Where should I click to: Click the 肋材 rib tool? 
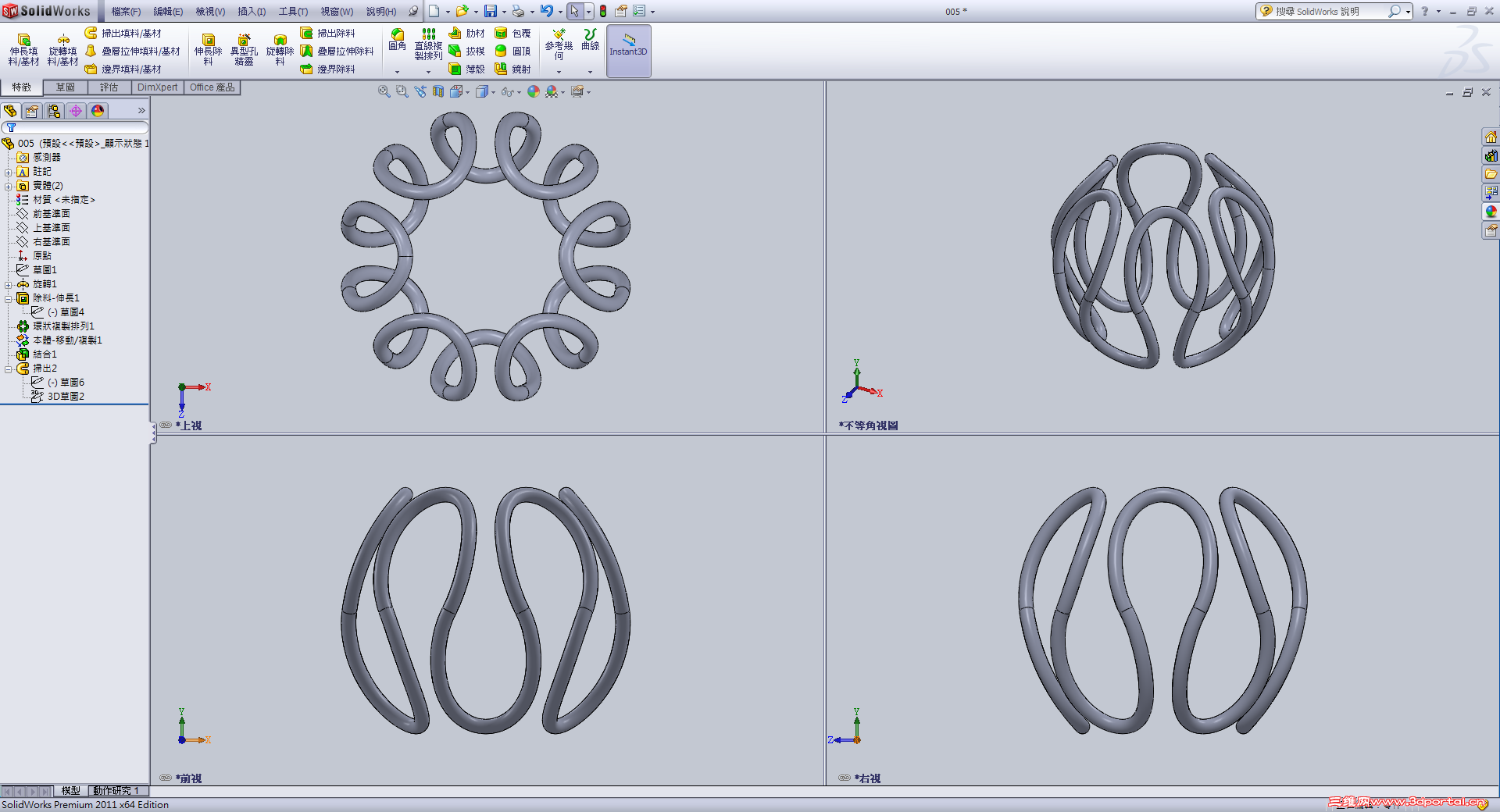point(466,33)
